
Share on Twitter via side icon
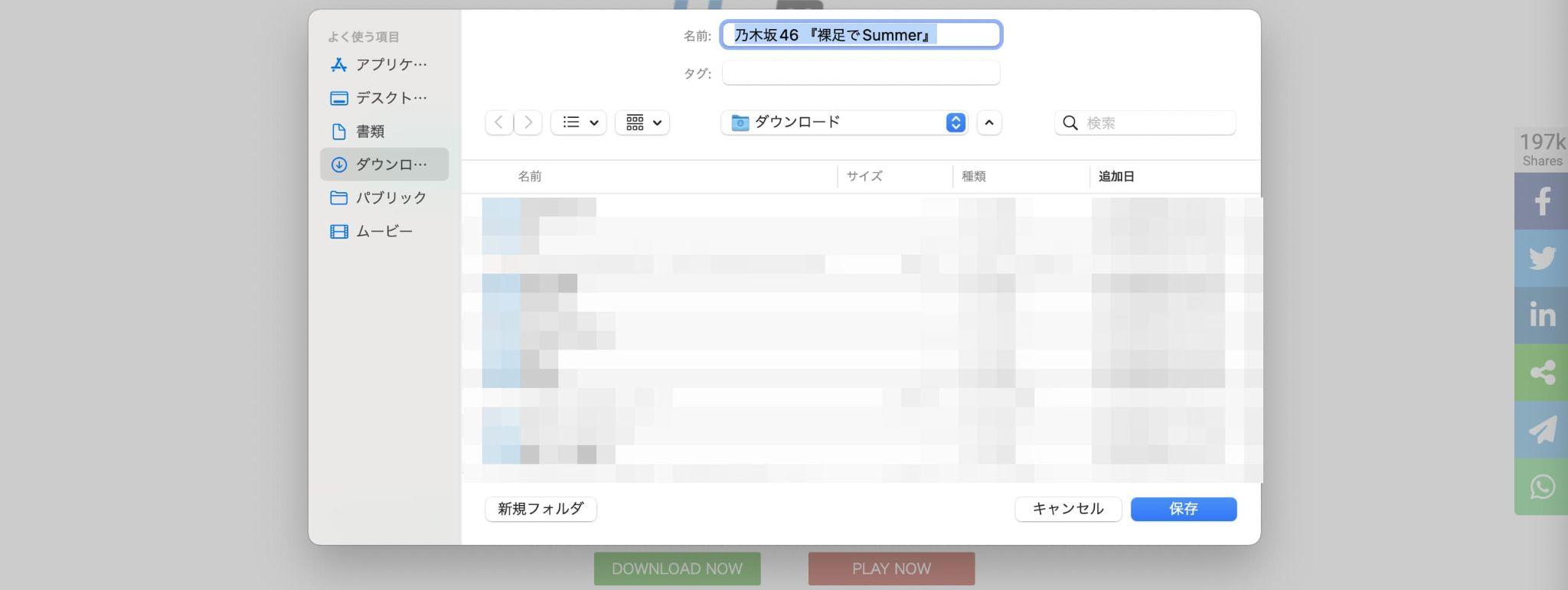1541,258
